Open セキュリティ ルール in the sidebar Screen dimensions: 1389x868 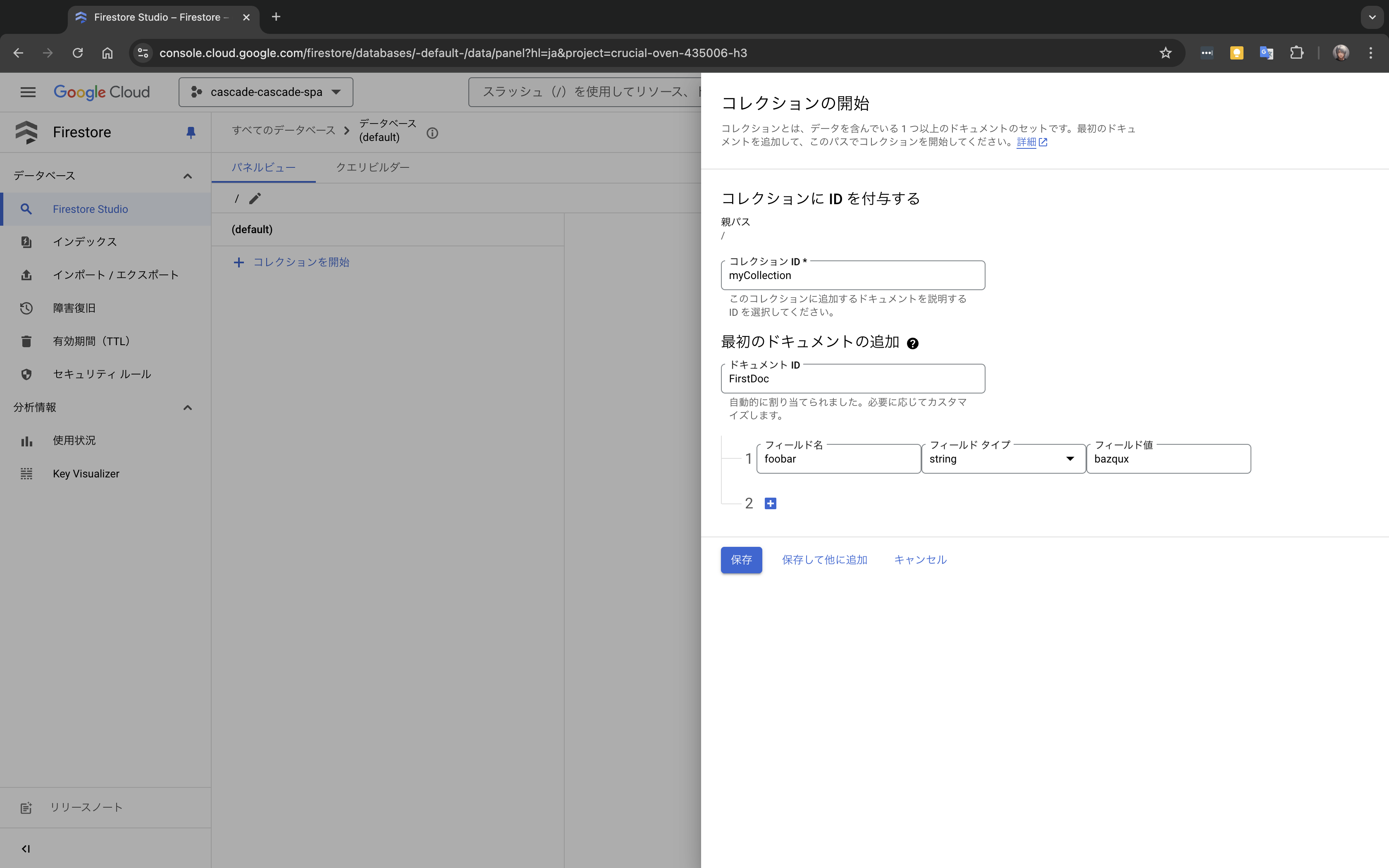click(102, 374)
